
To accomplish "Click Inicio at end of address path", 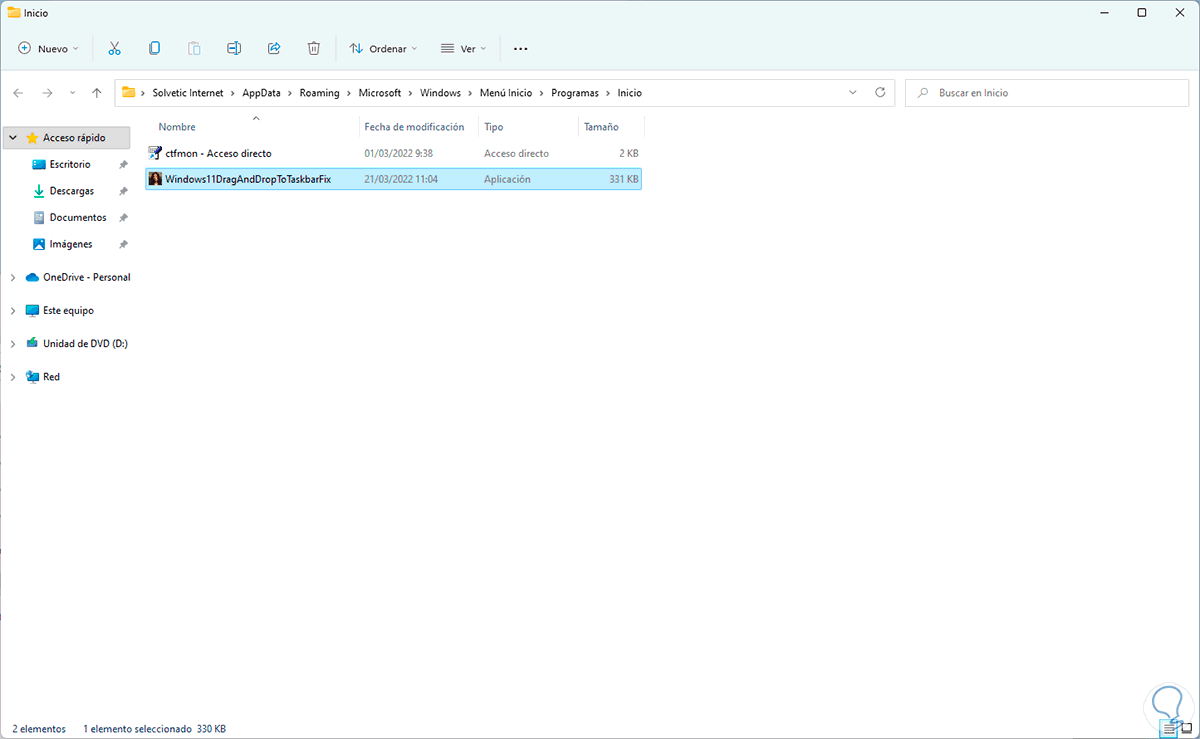I will click(x=629, y=92).
